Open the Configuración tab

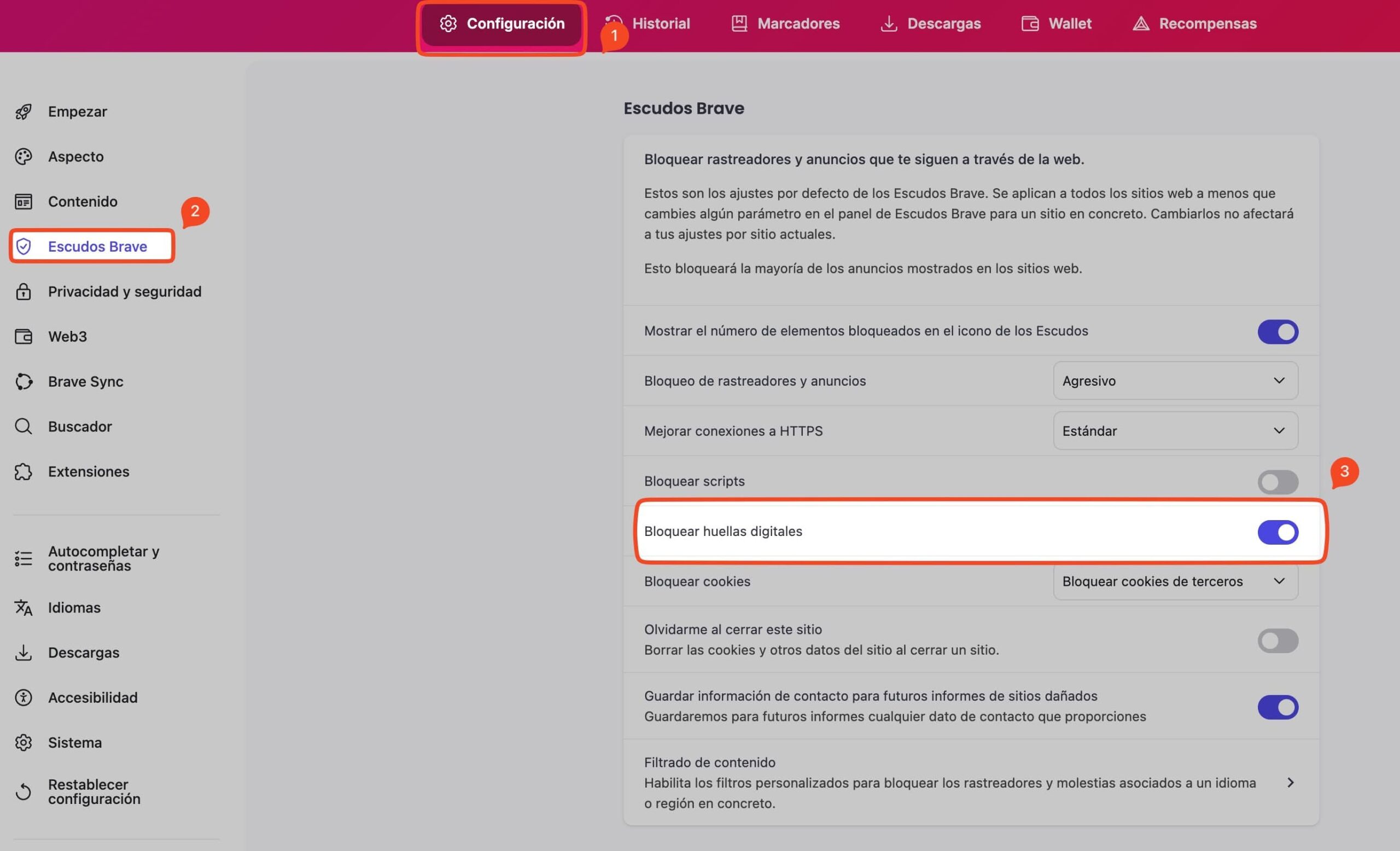[501, 24]
